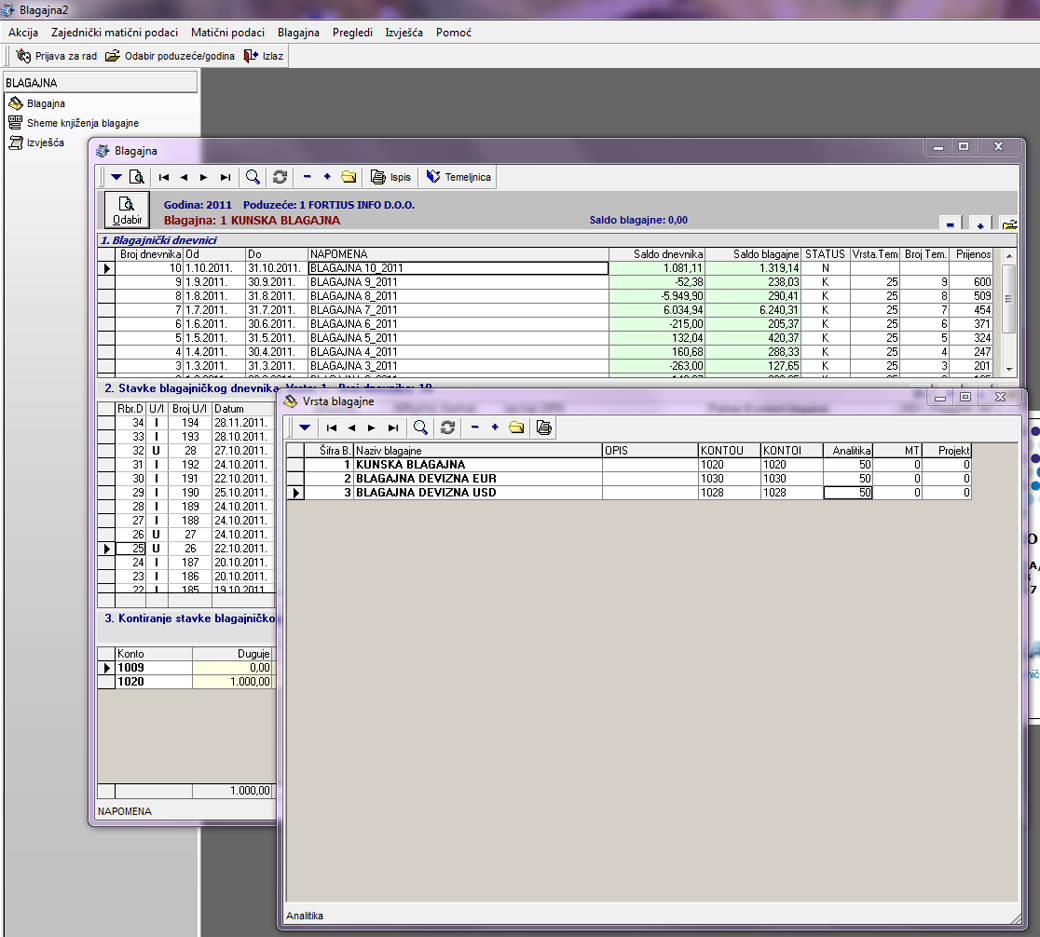Add record with plus icon in Blagajna toolbar
The width and height of the screenshot is (1040, 937).
tap(327, 177)
